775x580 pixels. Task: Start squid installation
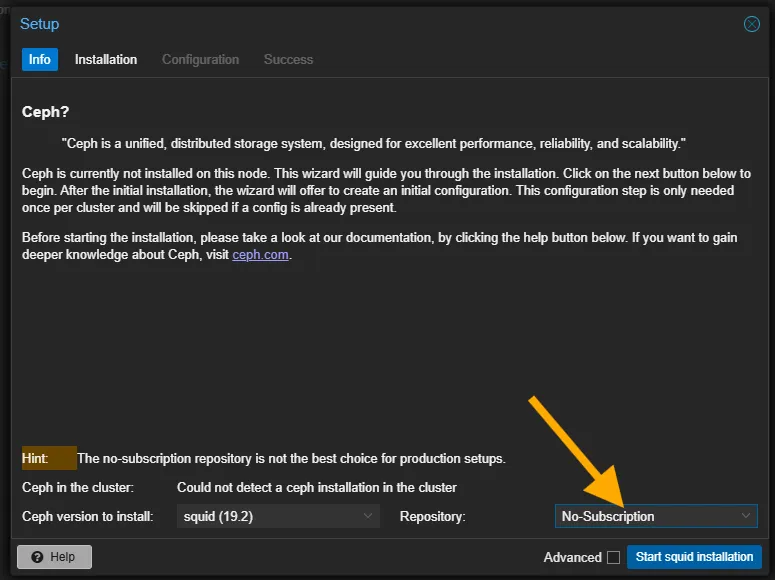click(x=694, y=557)
